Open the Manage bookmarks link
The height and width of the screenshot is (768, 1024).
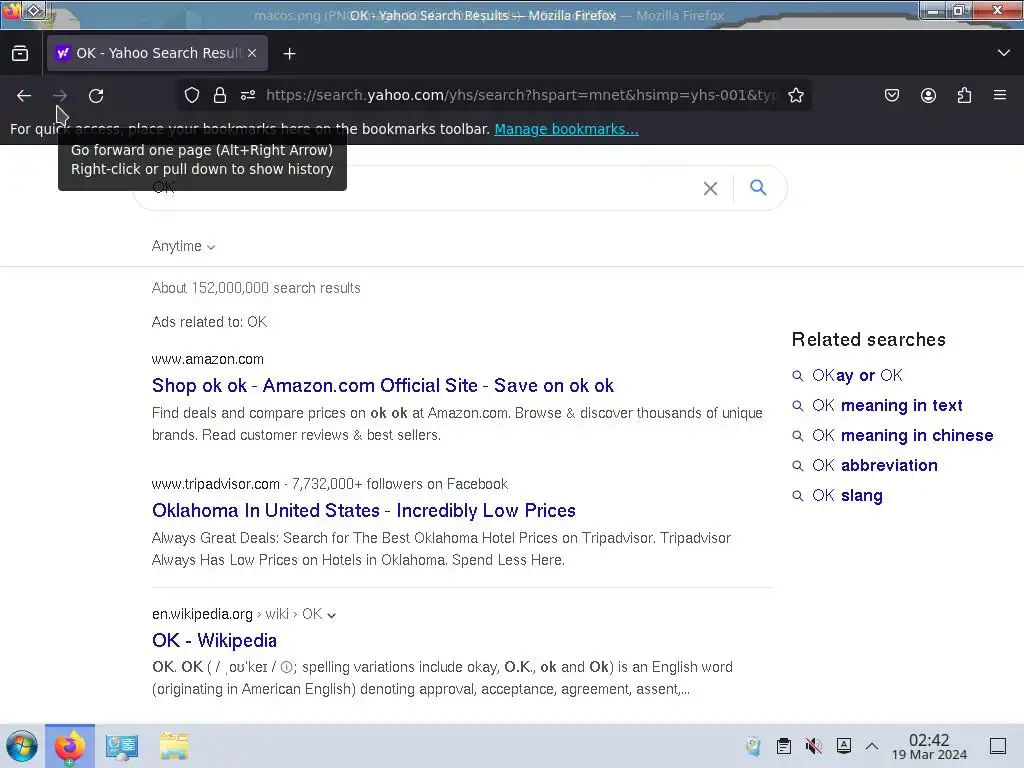pyautogui.click(x=566, y=129)
